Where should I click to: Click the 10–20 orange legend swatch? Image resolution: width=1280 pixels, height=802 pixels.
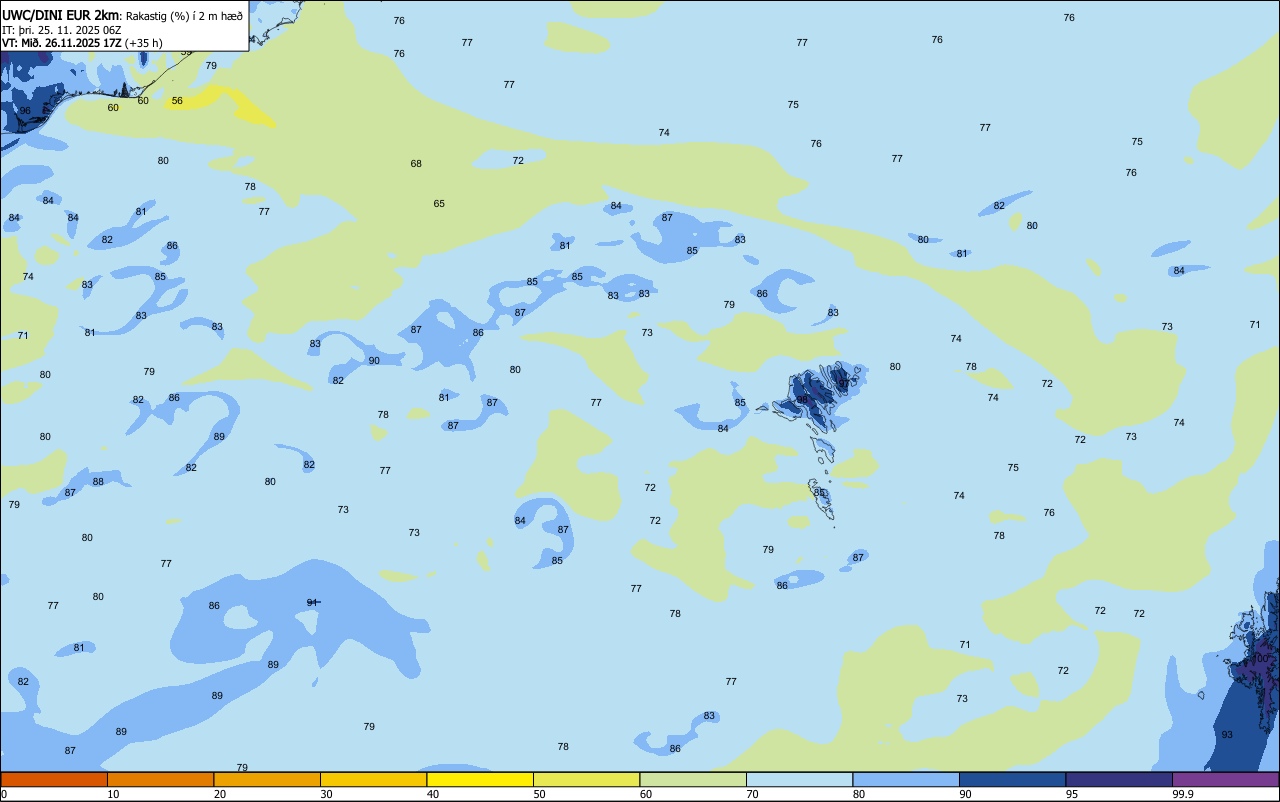(160, 779)
